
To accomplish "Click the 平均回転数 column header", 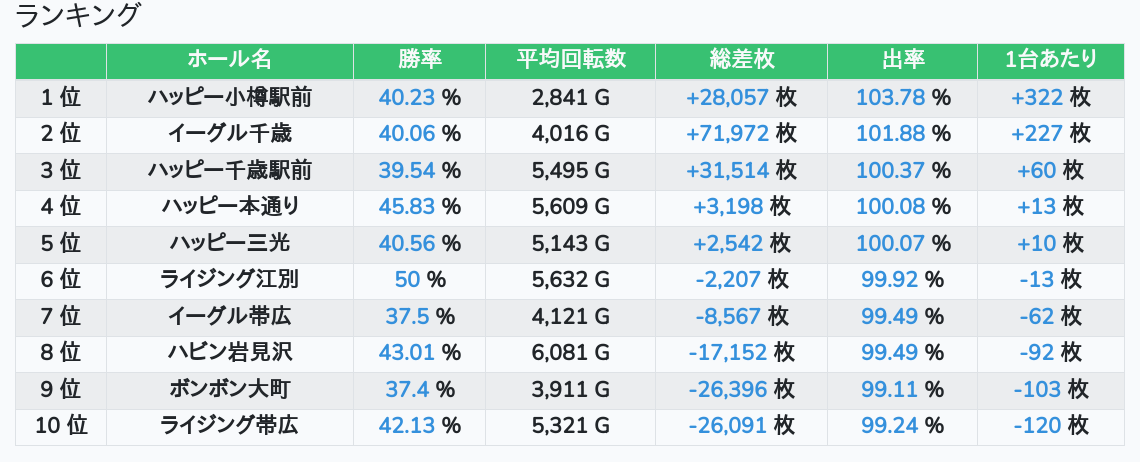I will coord(570,60).
